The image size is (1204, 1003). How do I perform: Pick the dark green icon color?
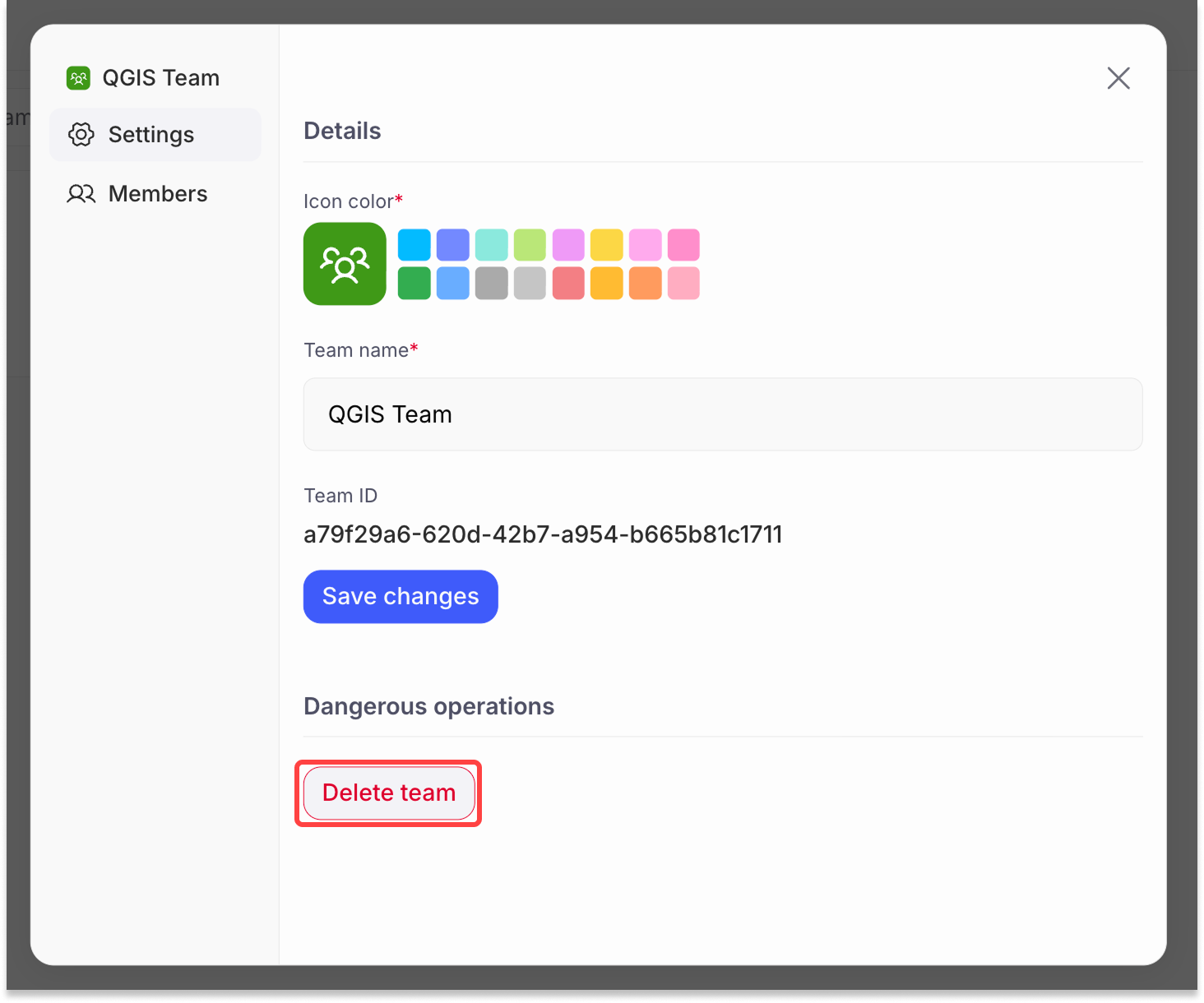tap(414, 283)
